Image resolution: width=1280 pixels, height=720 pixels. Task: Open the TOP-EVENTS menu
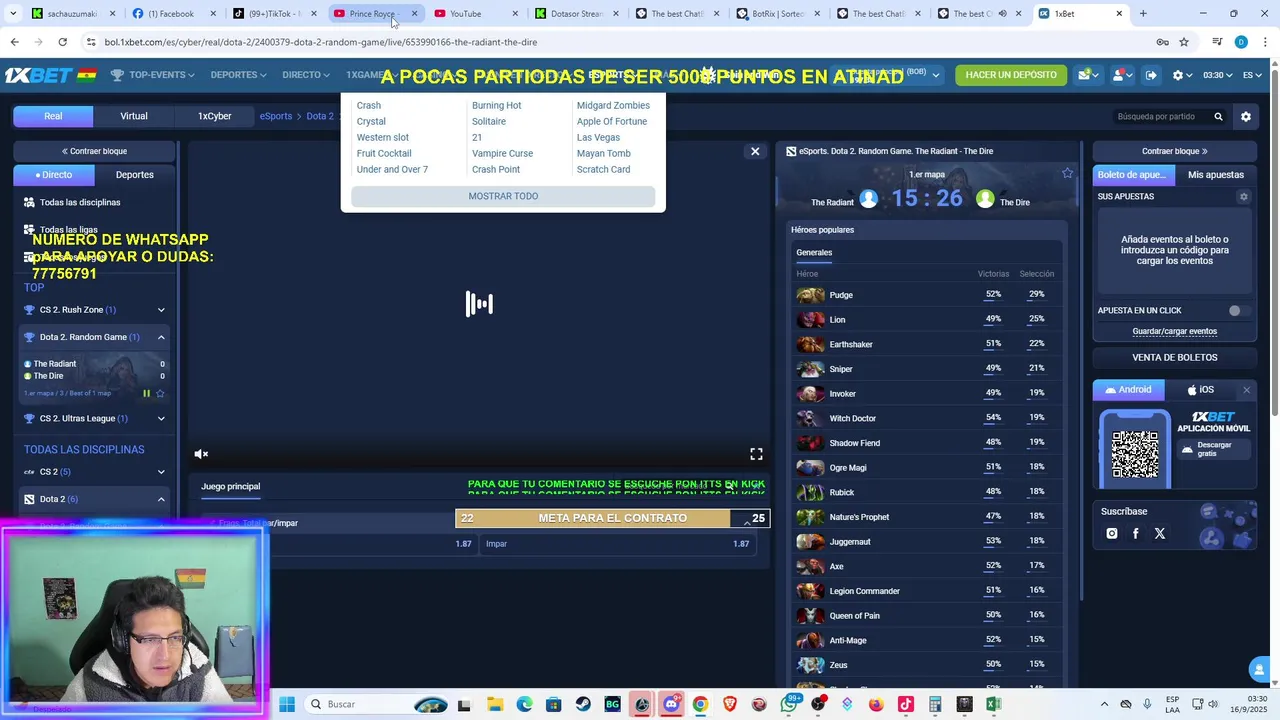pyautogui.click(x=153, y=75)
